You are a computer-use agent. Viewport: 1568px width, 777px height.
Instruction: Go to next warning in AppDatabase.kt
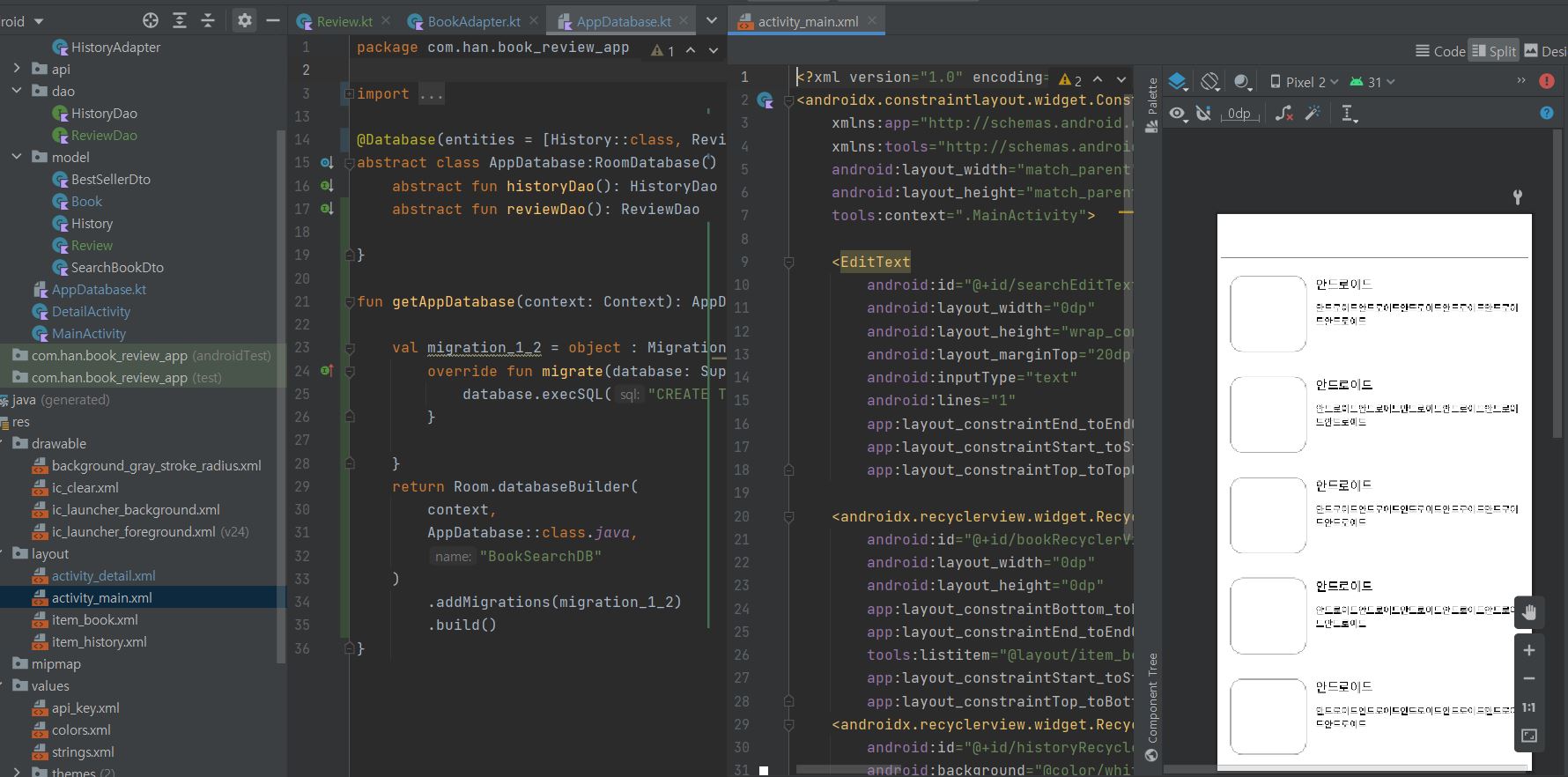[x=713, y=50]
